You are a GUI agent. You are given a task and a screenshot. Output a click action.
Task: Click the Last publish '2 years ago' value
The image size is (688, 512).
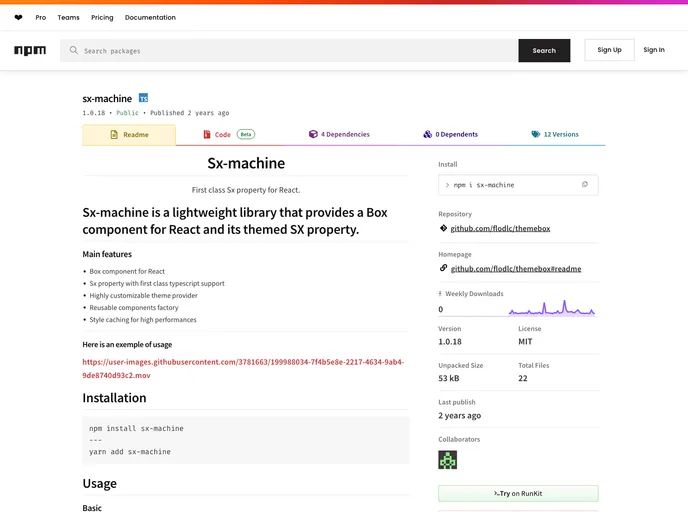click(x=459, y=415)
